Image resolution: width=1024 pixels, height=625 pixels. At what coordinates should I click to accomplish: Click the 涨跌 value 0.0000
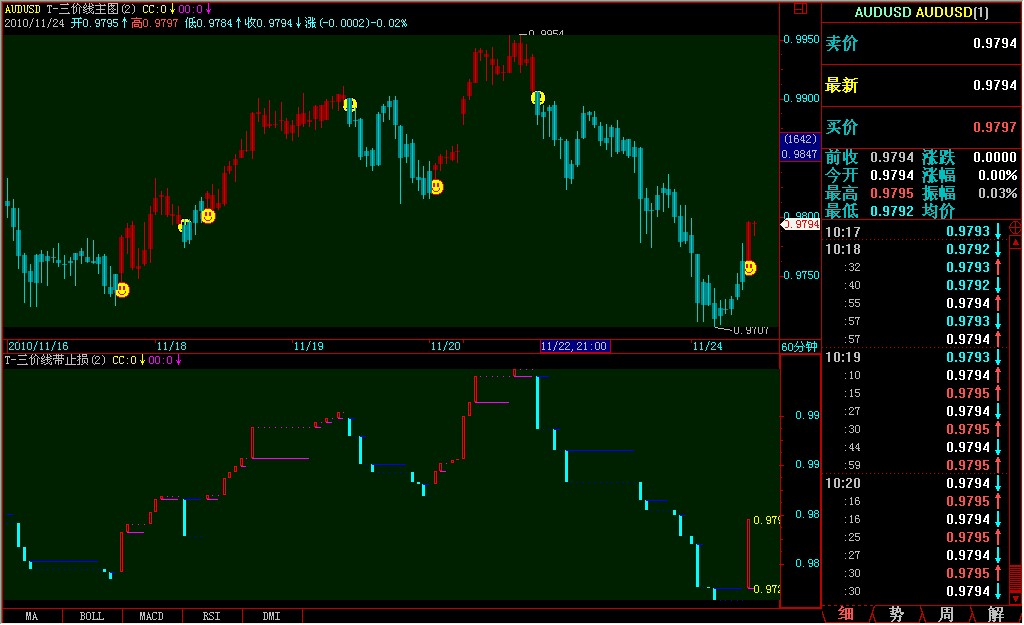pyautogui.click(x=995, y=157)
